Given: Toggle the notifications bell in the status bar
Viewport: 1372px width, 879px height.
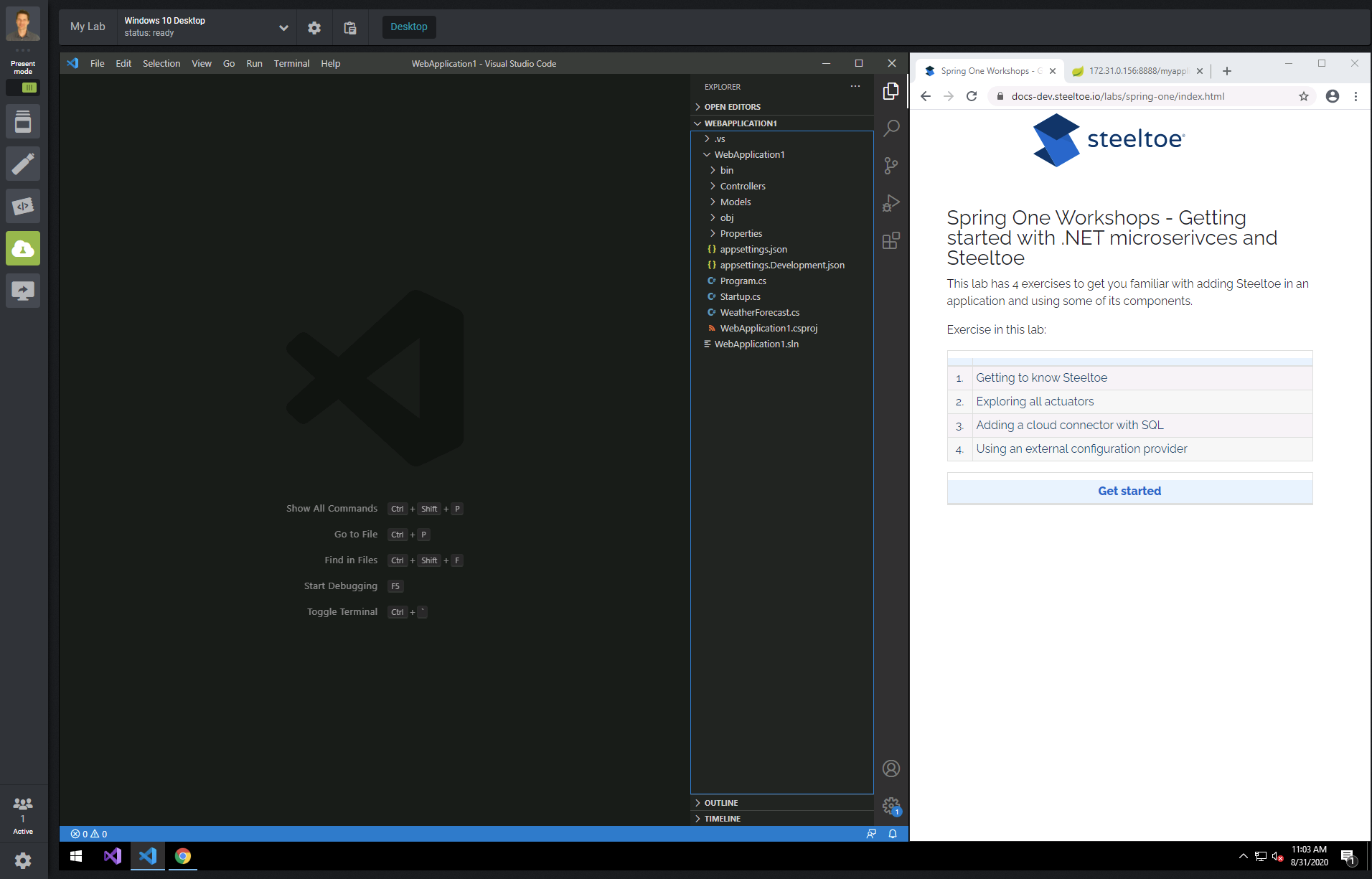Looking at the screenshot, I should [892, 833].
